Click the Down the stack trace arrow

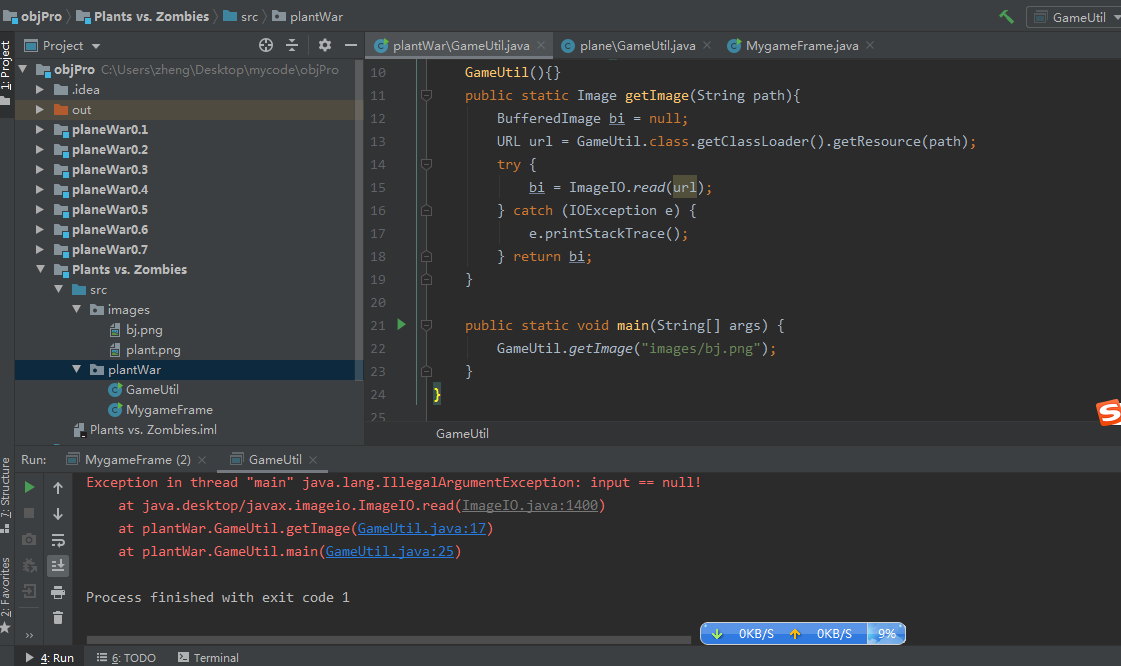pos(58,514)
